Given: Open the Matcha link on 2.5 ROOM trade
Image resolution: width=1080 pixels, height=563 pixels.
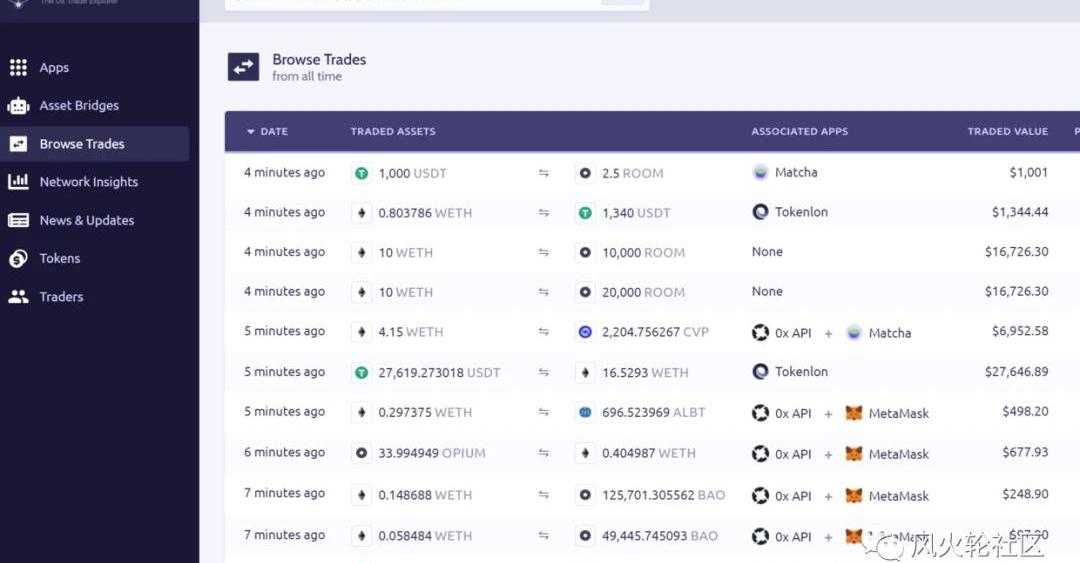Looking at the screenshot, I should click(796, 173).
